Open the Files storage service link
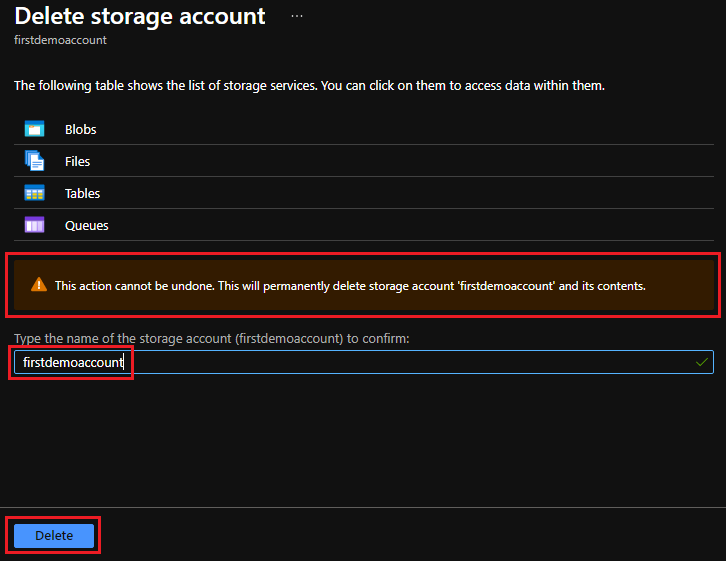The width and height of the screenshot is (726, 561). 78,161
